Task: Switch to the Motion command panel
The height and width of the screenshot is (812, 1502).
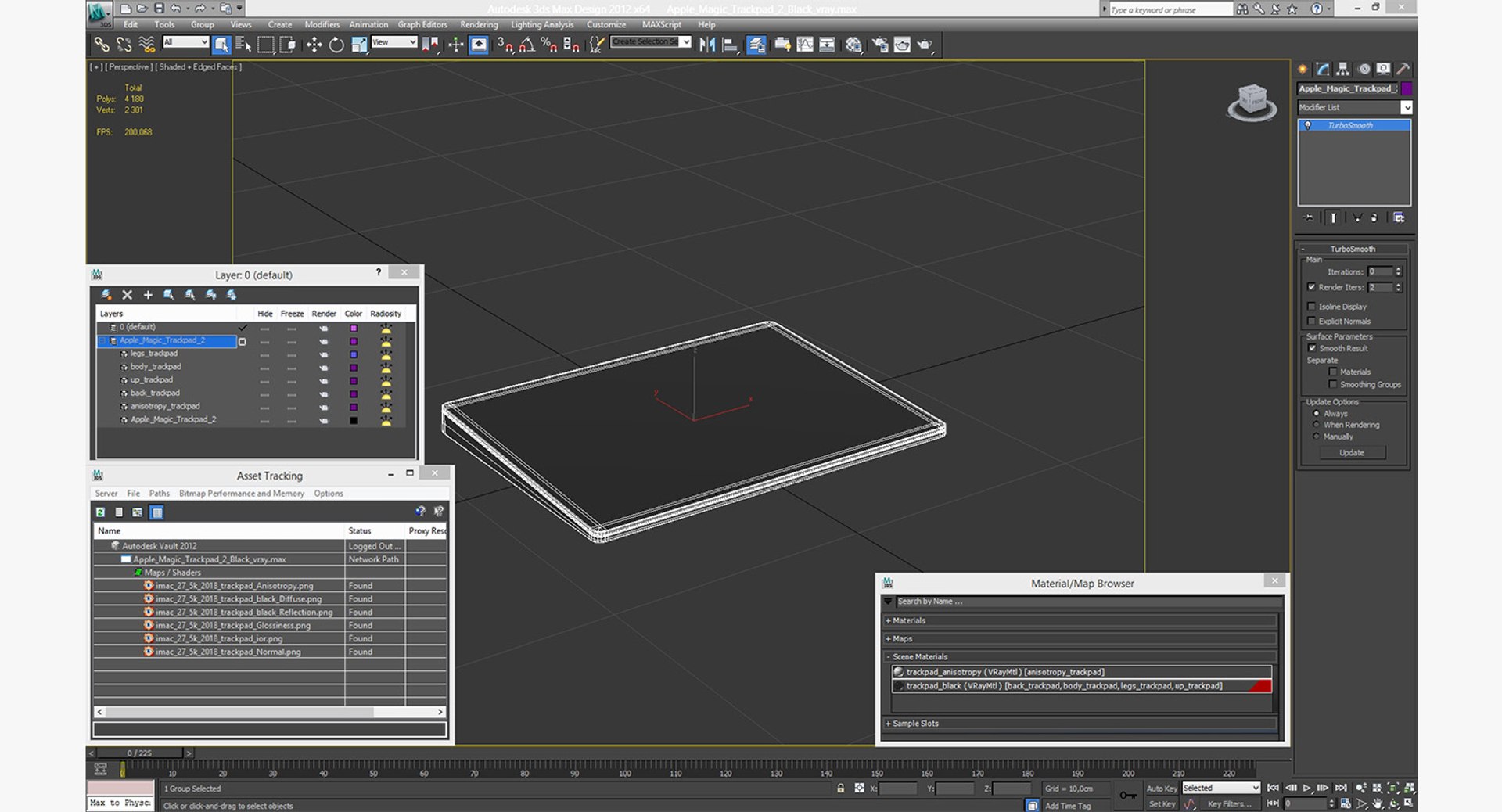Action: [x=1364, y=69]
